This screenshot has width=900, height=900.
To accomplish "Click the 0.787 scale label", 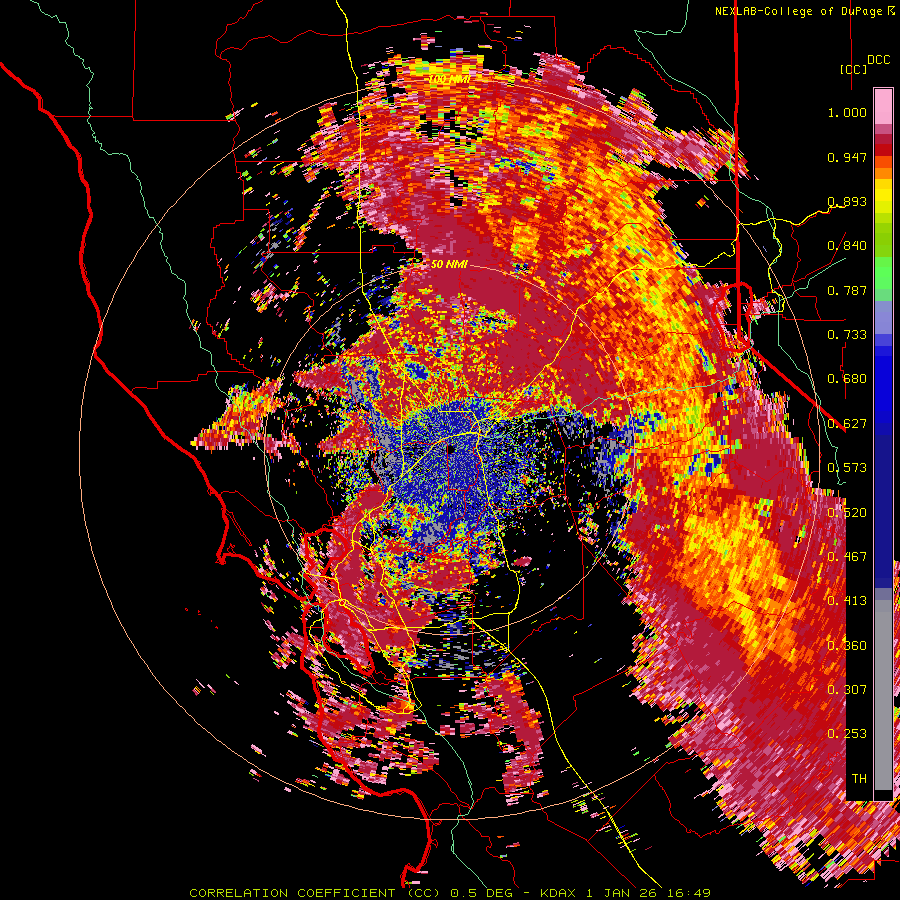I will pyautogui.click(x=847, y=290).
